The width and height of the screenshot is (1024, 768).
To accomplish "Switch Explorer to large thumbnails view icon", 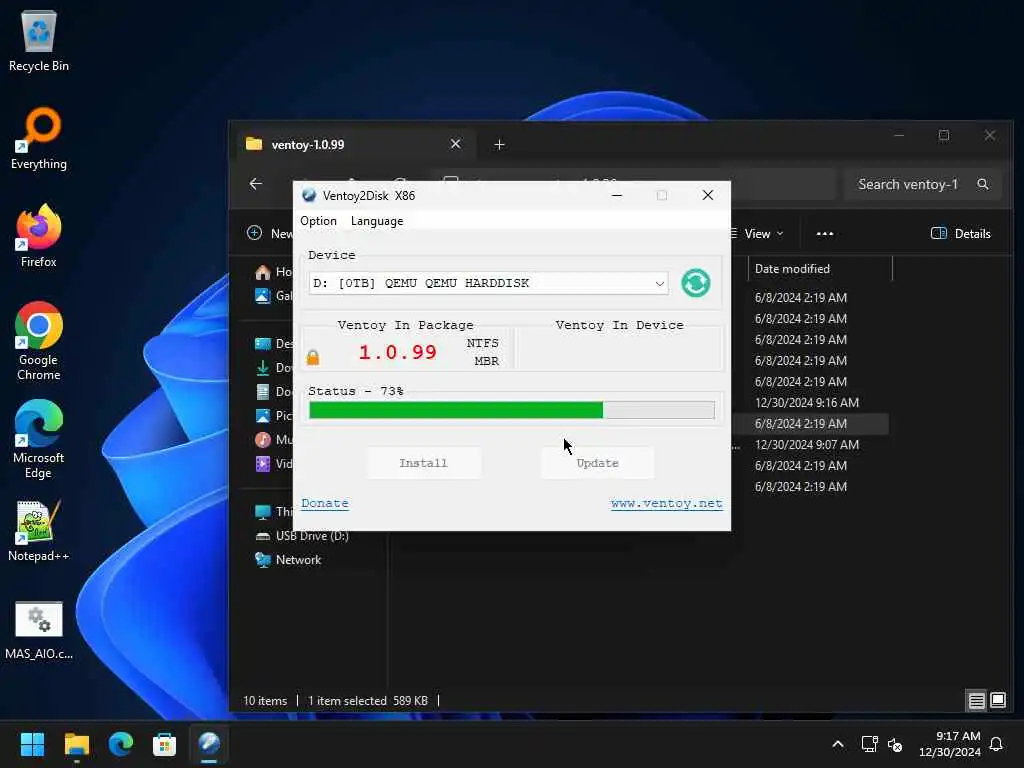I will pyautogui.click(x=998, y=701).
